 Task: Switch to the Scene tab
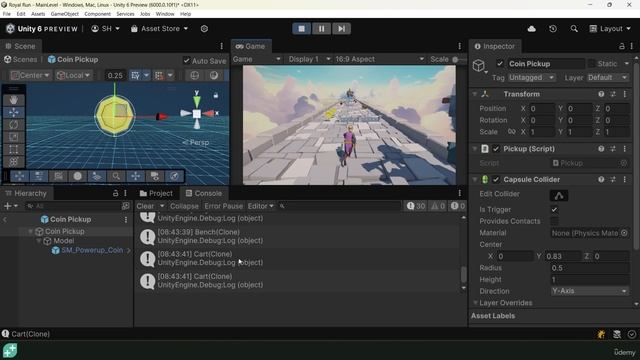20,46
